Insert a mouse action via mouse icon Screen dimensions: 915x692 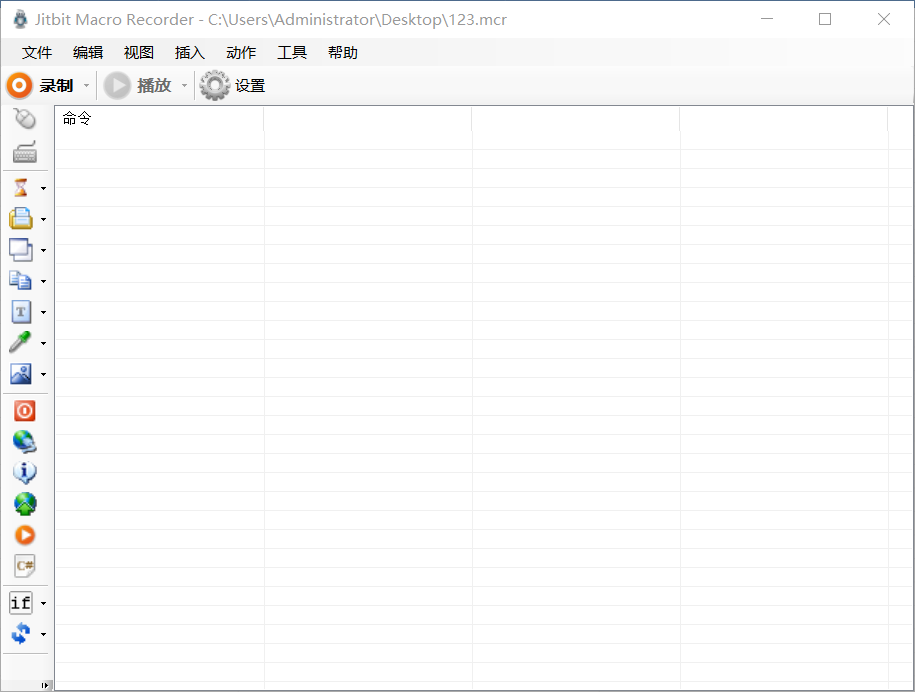click(25, 119)
